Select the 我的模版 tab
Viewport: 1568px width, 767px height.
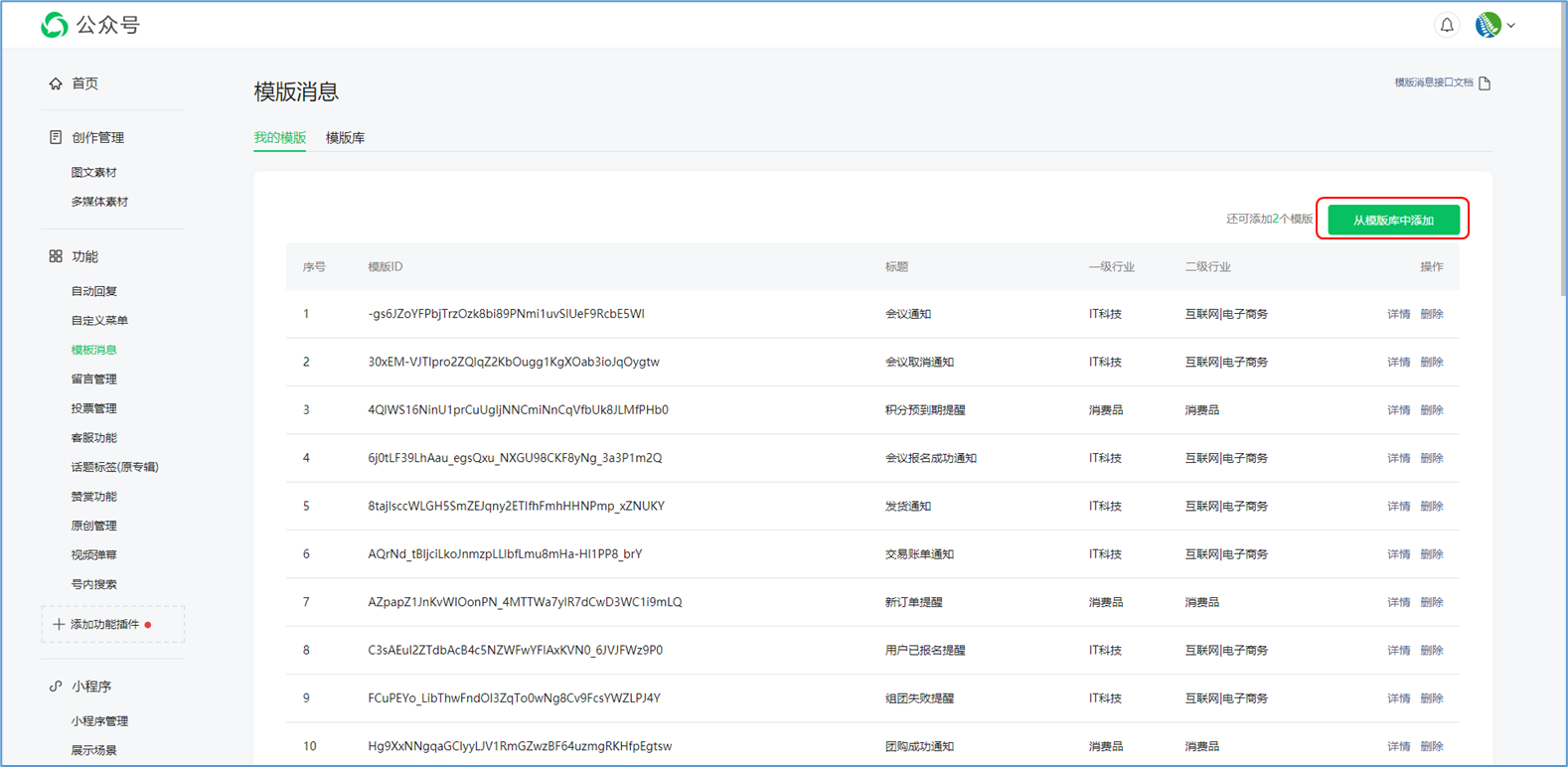pyautogui.click(x=279, y=138)
